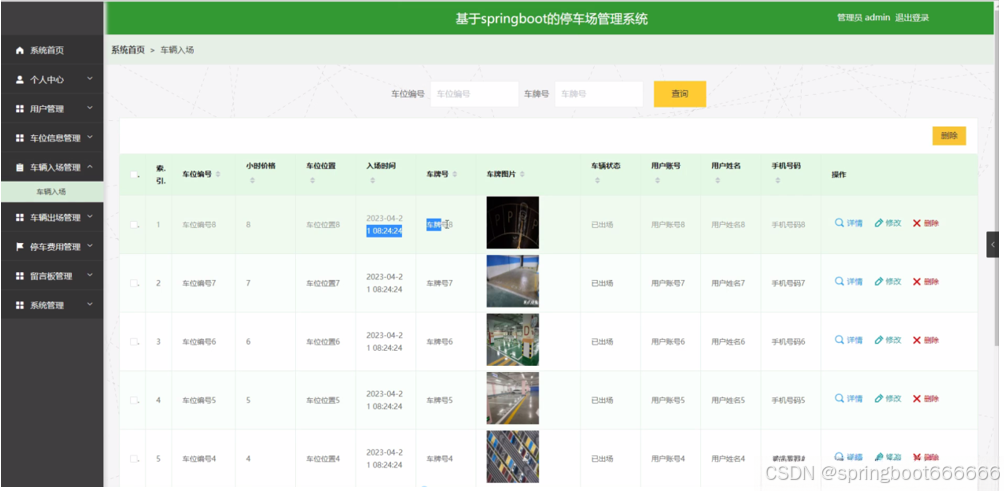1004x491 pixels.
Task: Check the checkbox for row 5 车位编号4
Action: [134, 458]
